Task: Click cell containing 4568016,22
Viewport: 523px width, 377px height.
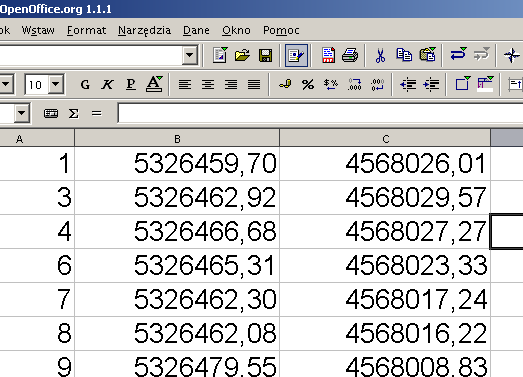Action: pos(385,334)
